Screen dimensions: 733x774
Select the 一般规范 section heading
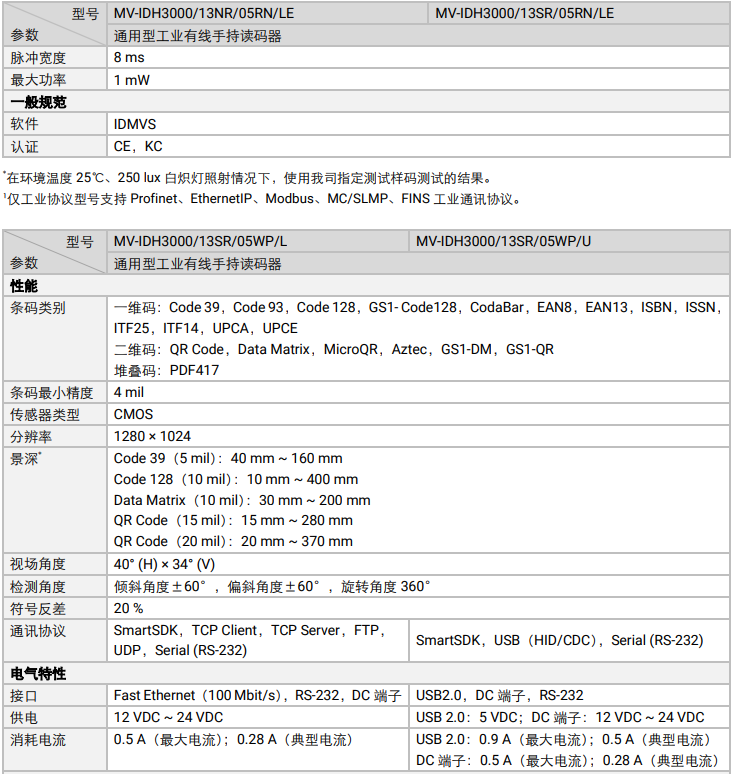(x=38, y=102)
